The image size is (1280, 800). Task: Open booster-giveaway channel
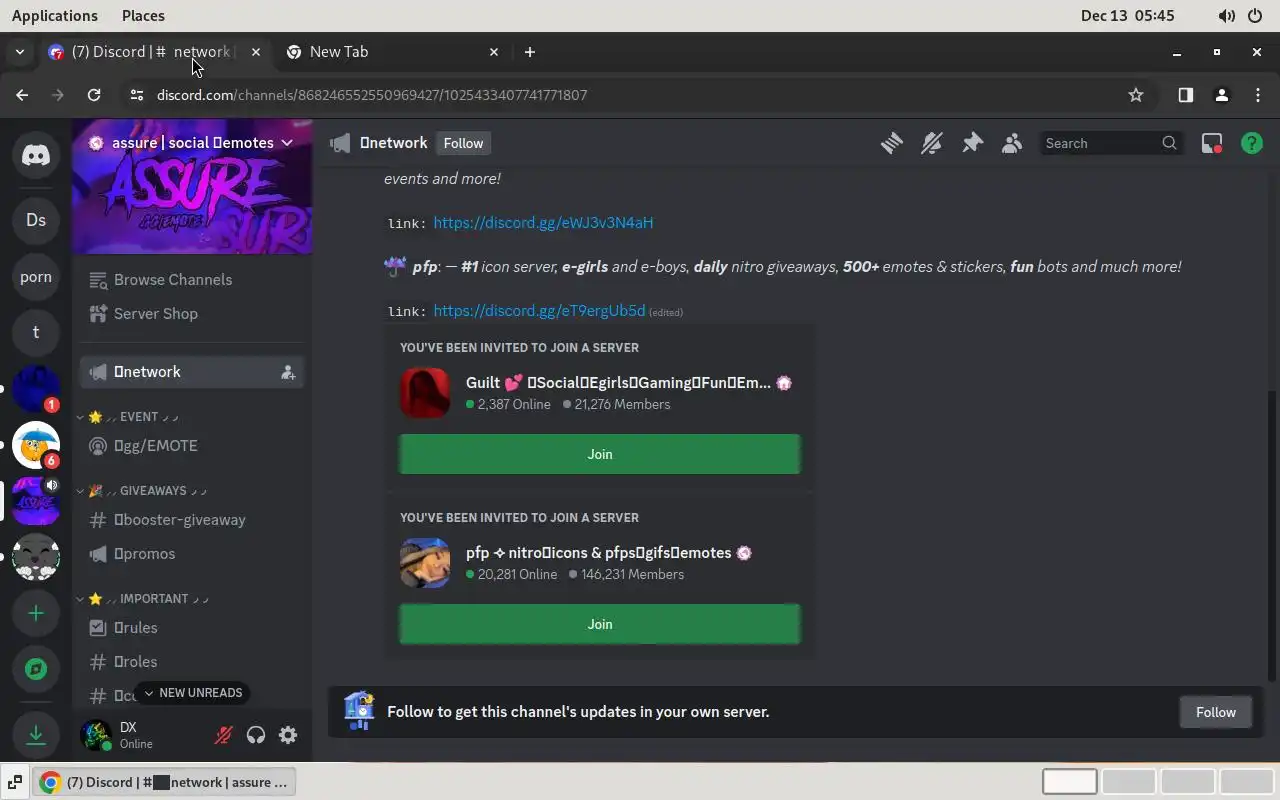192,520
